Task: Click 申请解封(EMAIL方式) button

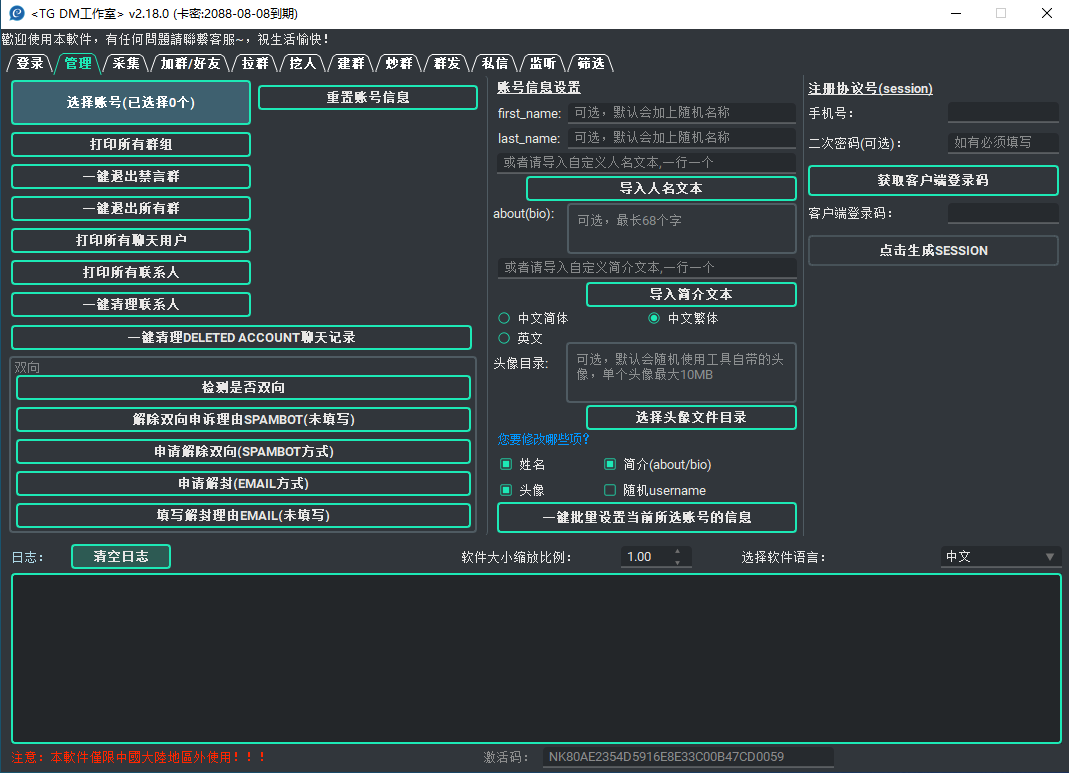Action: [x=243, y=484]
